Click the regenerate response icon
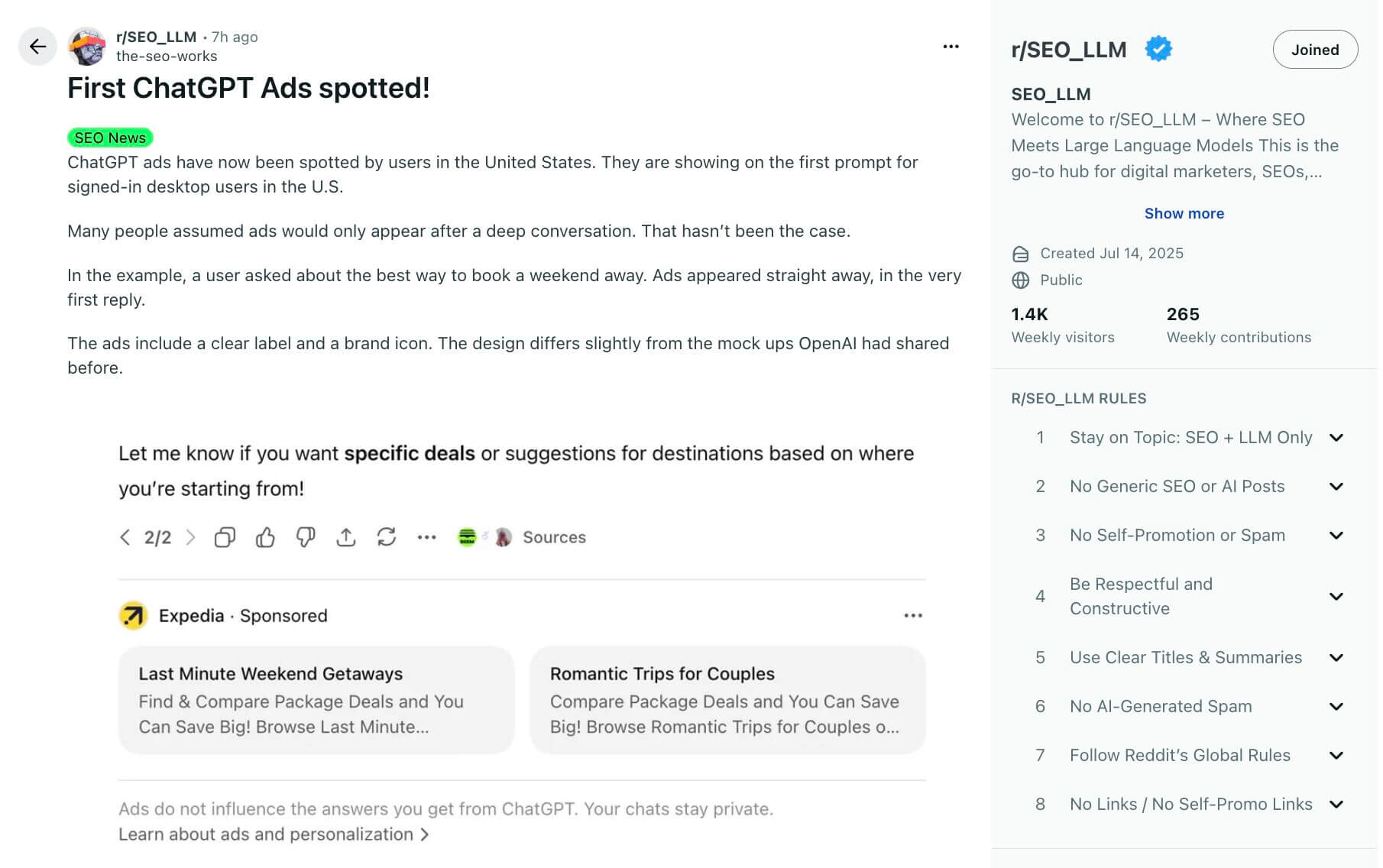This screenshot has height=868, width=1383. tap(387, 537)
